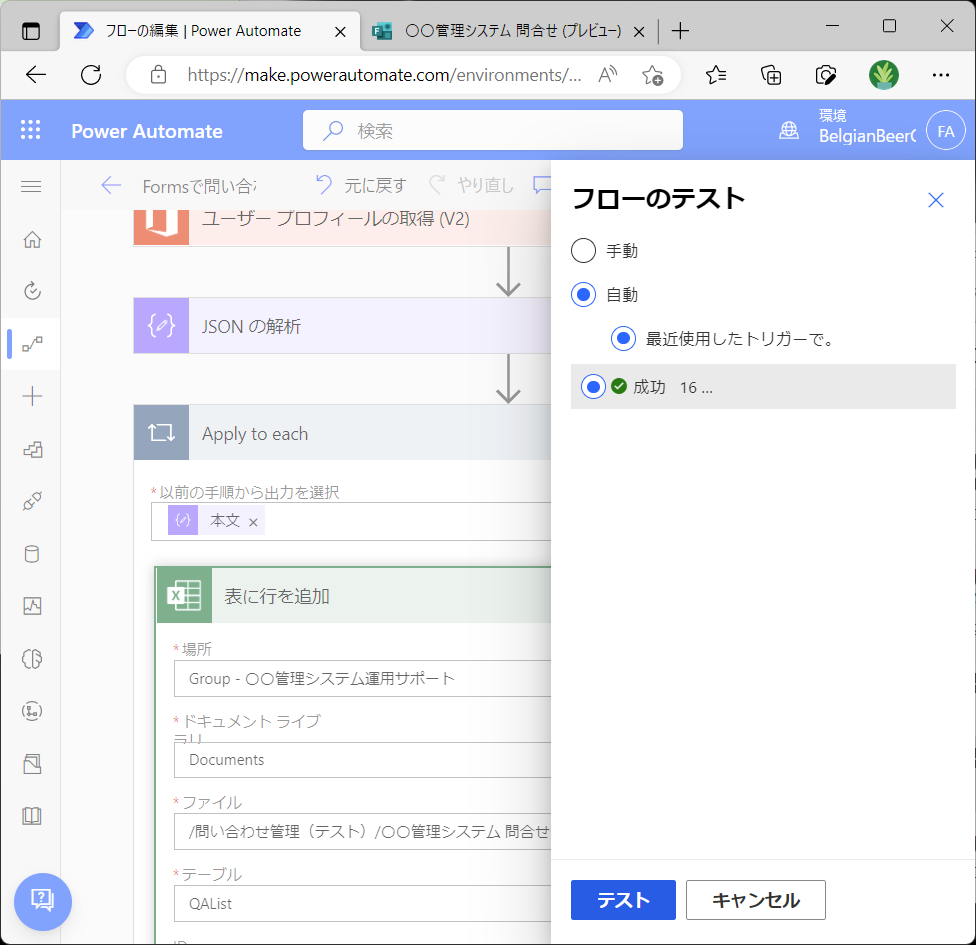Click 元に戻す undo button
Image resolution: width=976 pixels, height=945 pixels.
coord(360,185)
